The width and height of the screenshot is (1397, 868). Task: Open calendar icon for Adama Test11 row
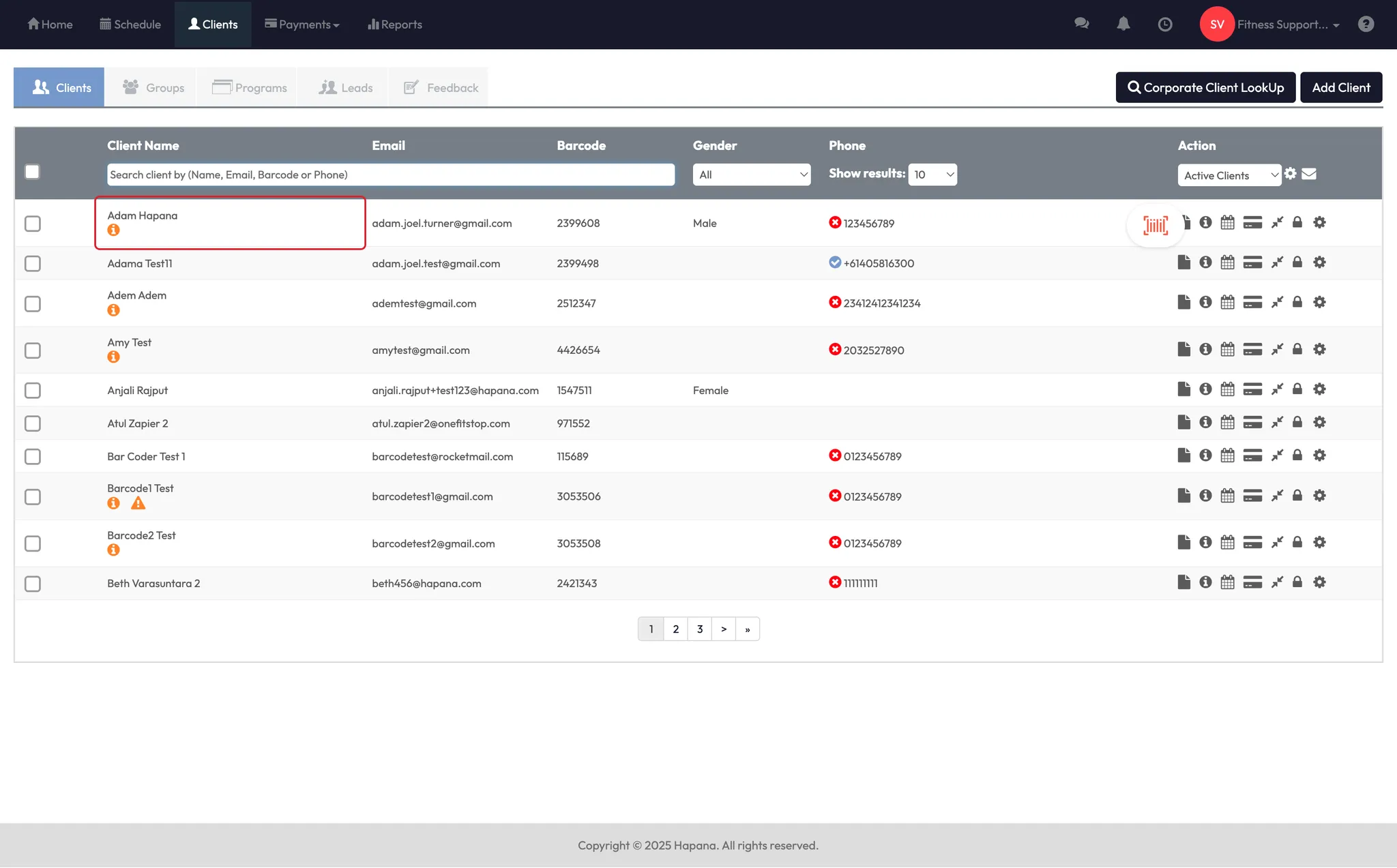coord(1227,263)
